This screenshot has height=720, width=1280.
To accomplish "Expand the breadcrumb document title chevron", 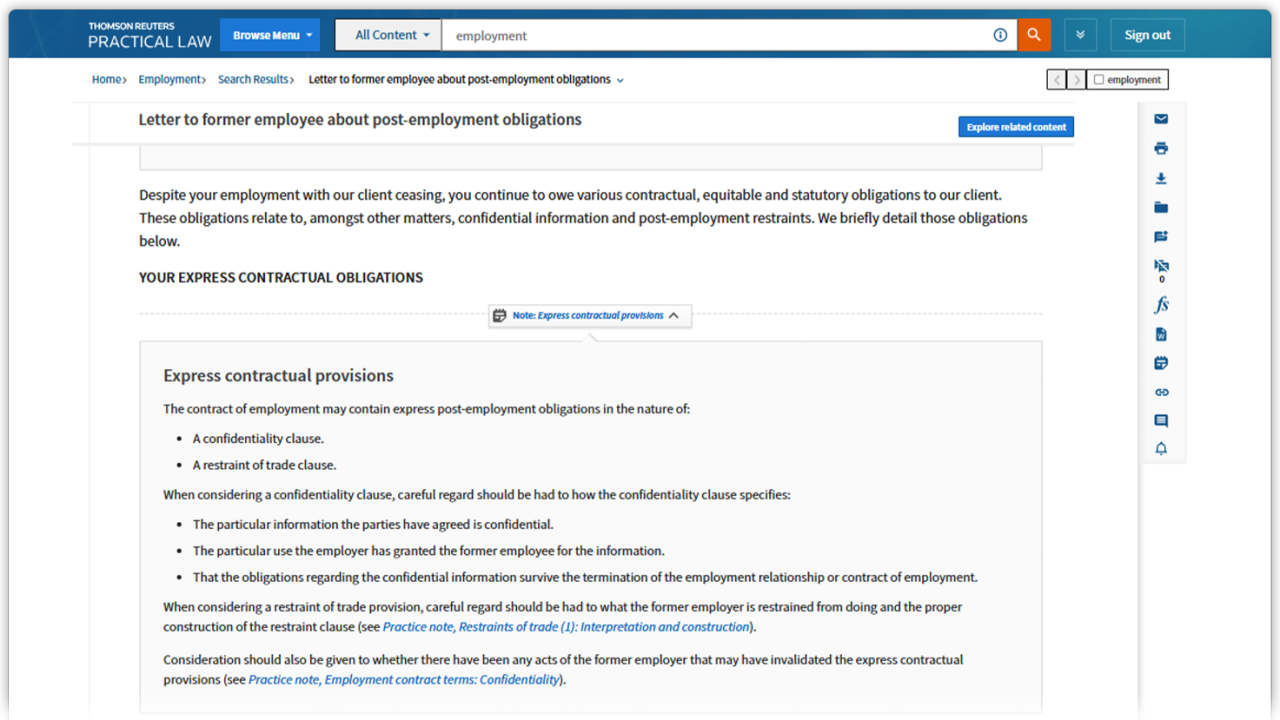I will pyautogui.click(x=620, y=80).
